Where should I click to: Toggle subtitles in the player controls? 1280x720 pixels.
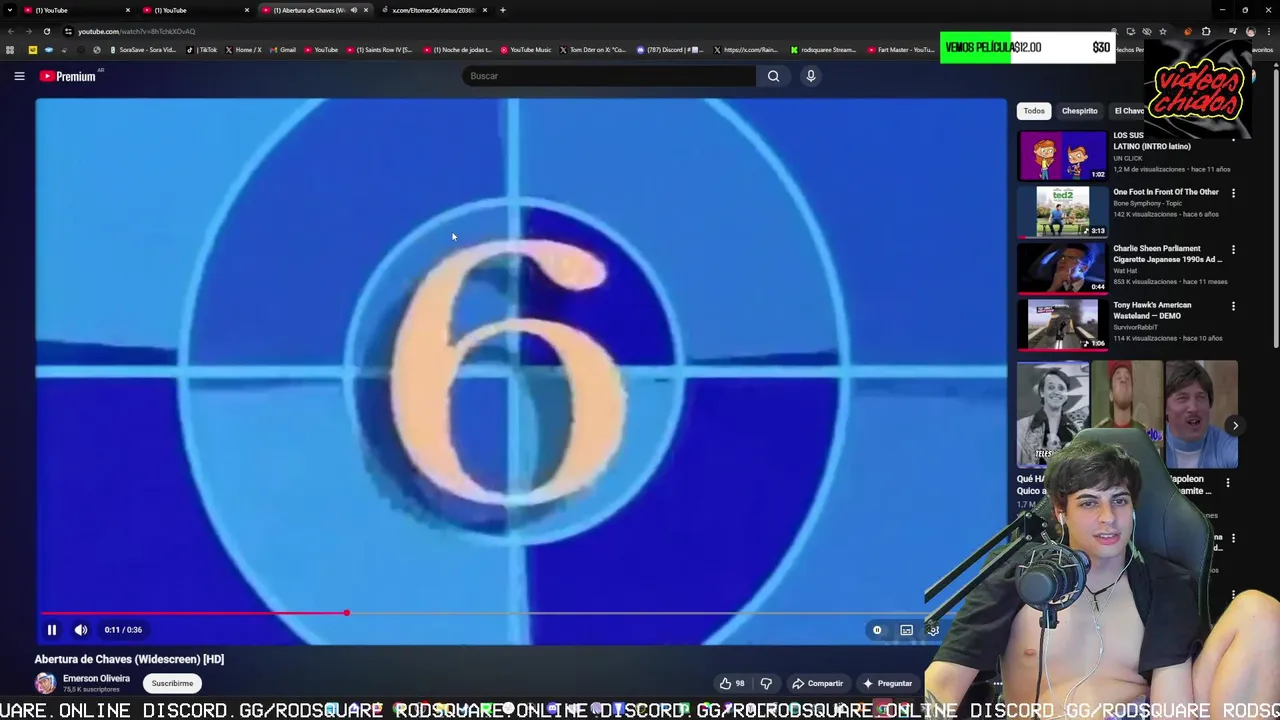point(906,630)
